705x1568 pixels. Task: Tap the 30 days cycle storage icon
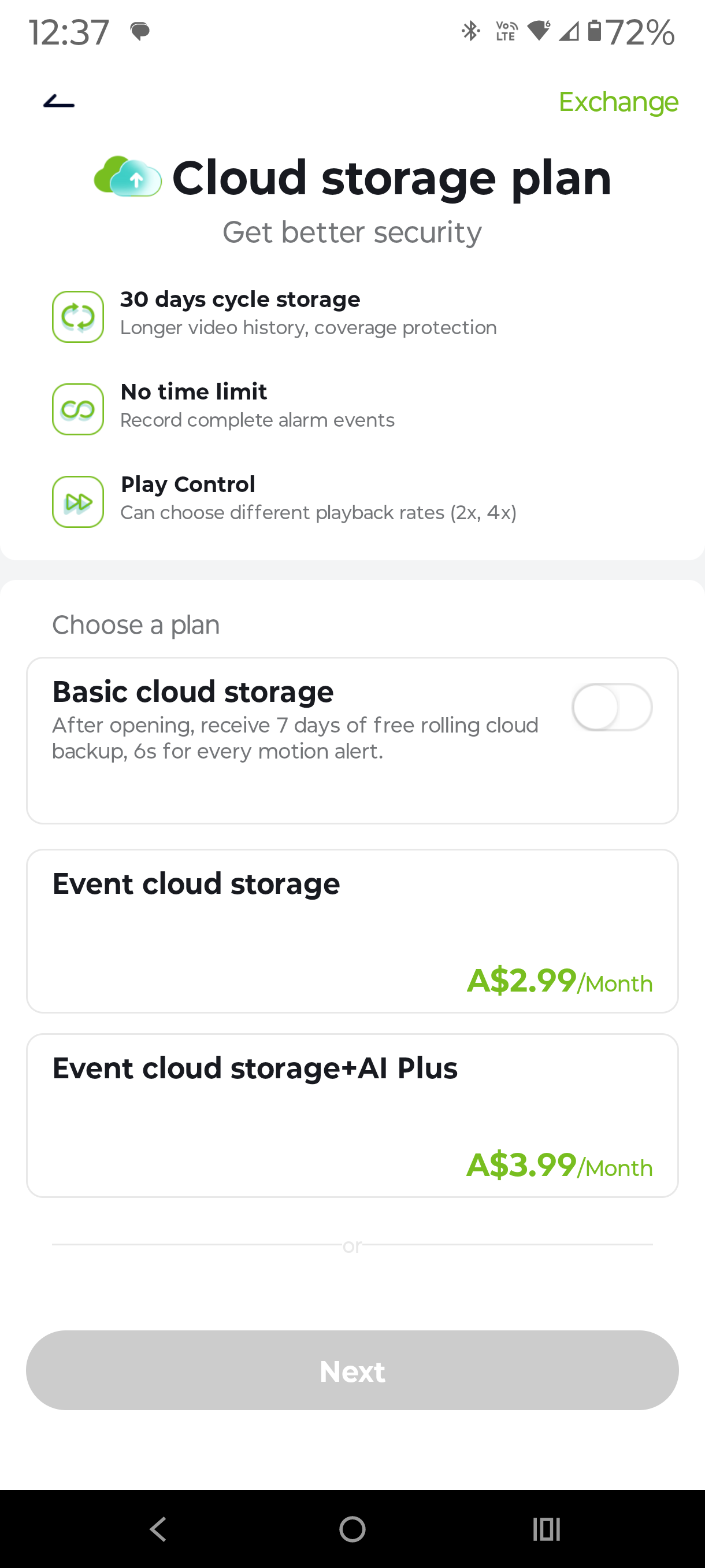(x=78, y=316)
